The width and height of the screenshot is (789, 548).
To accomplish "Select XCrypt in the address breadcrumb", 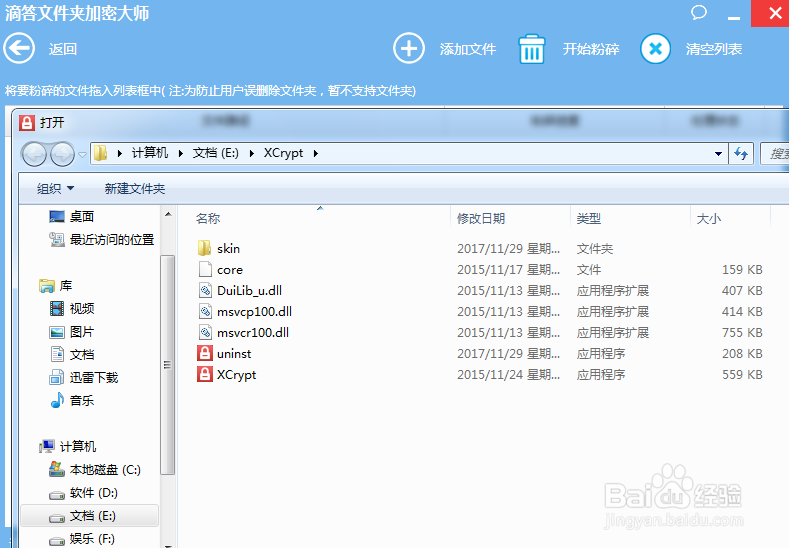I will (x=283, y=153).
